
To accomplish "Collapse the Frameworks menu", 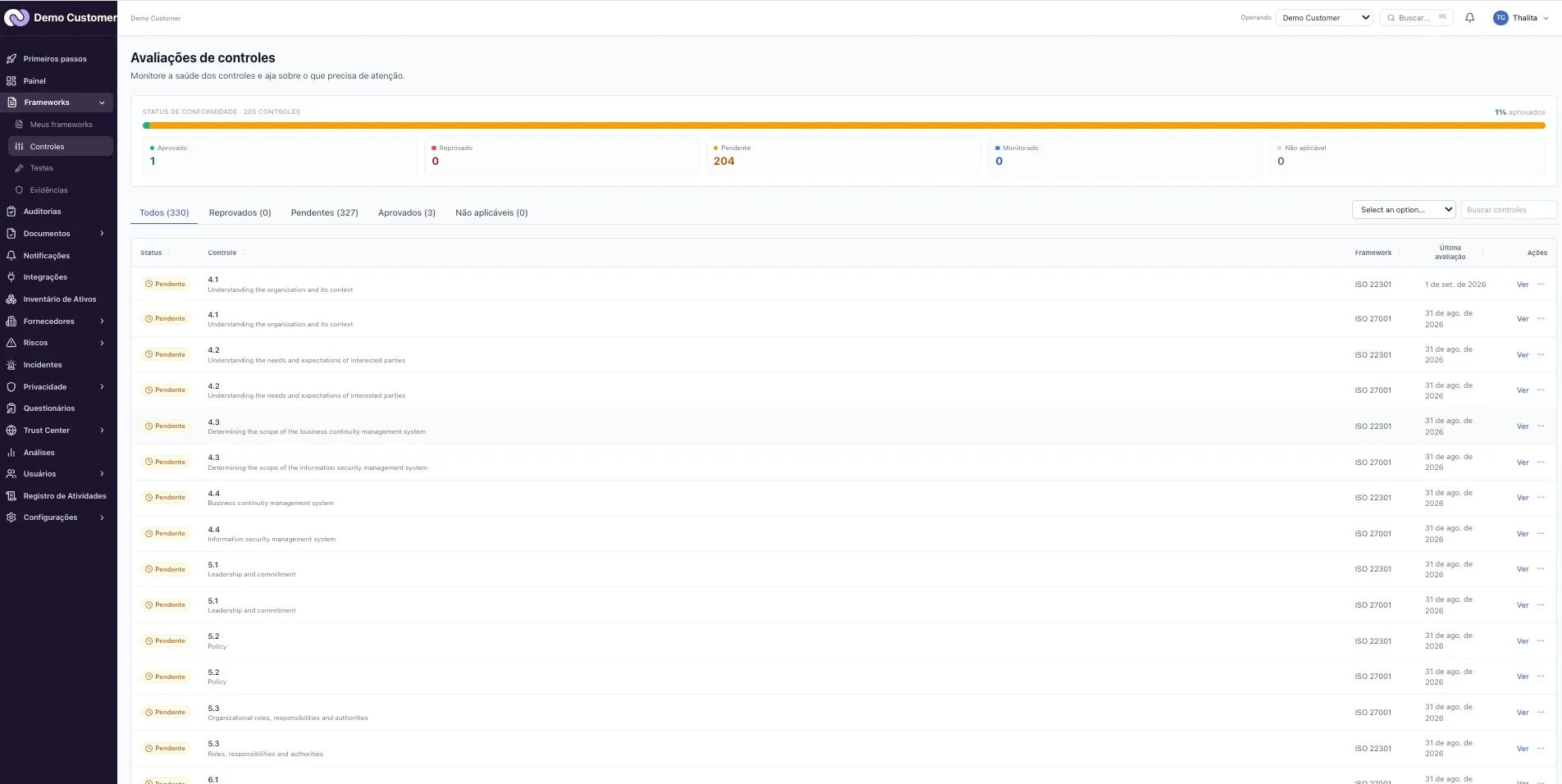I will click(102, 103).
